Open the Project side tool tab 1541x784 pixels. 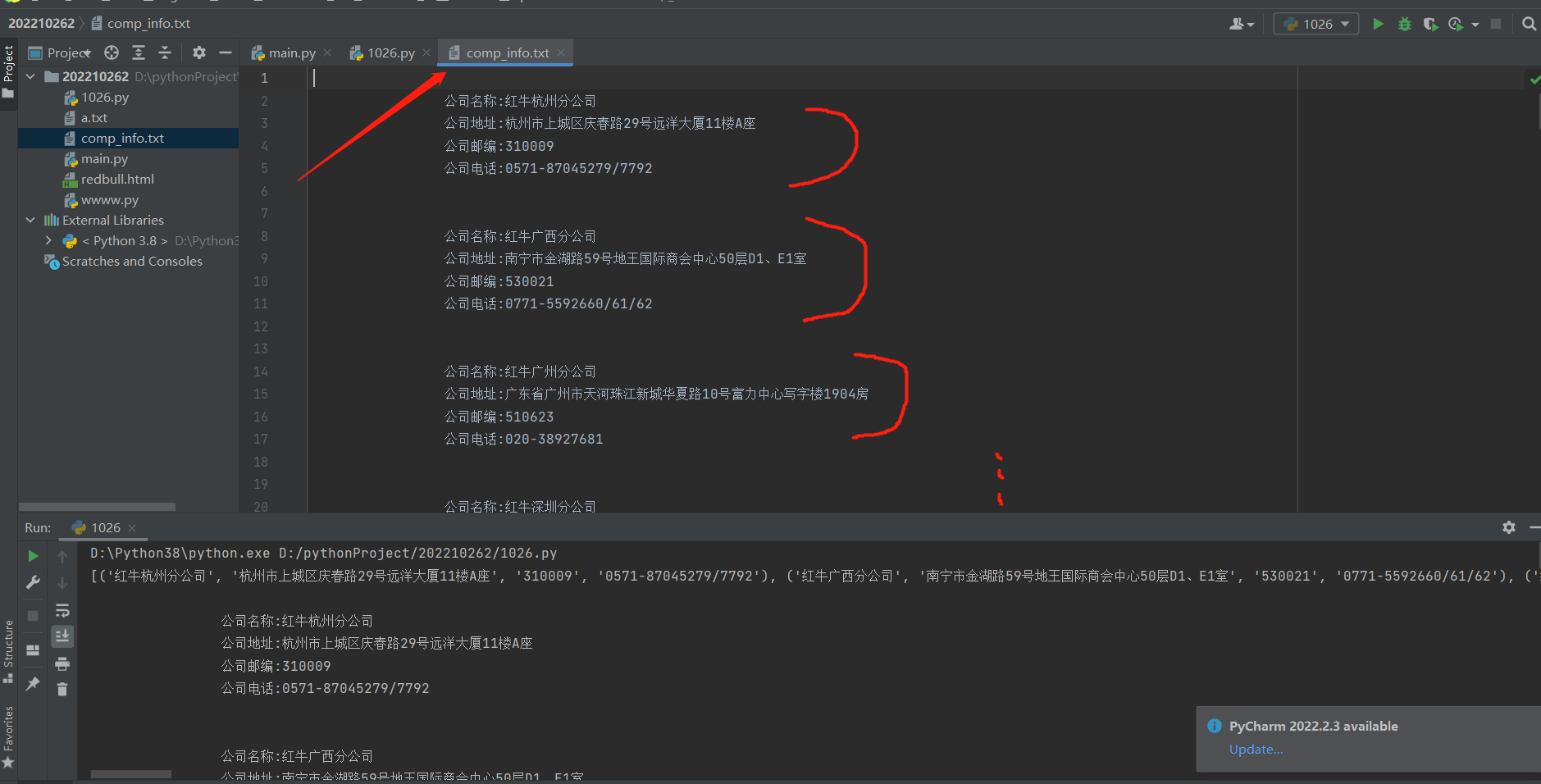[x=8, y=71]
